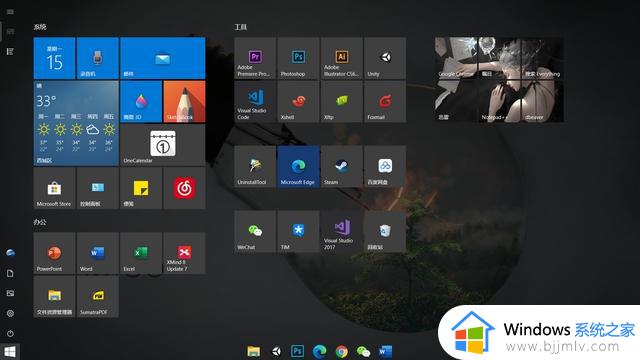Open the Xftp tile
The image size is (640, 360).
(x=342, y=101)
